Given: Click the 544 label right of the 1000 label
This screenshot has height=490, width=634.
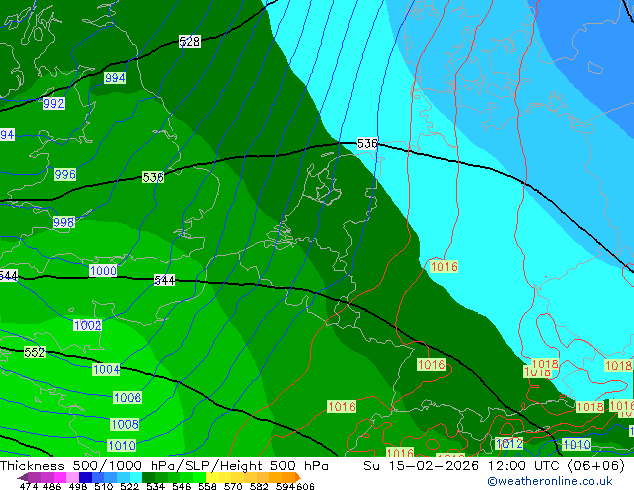Looking at the screenshot, I should coord(165,281).
